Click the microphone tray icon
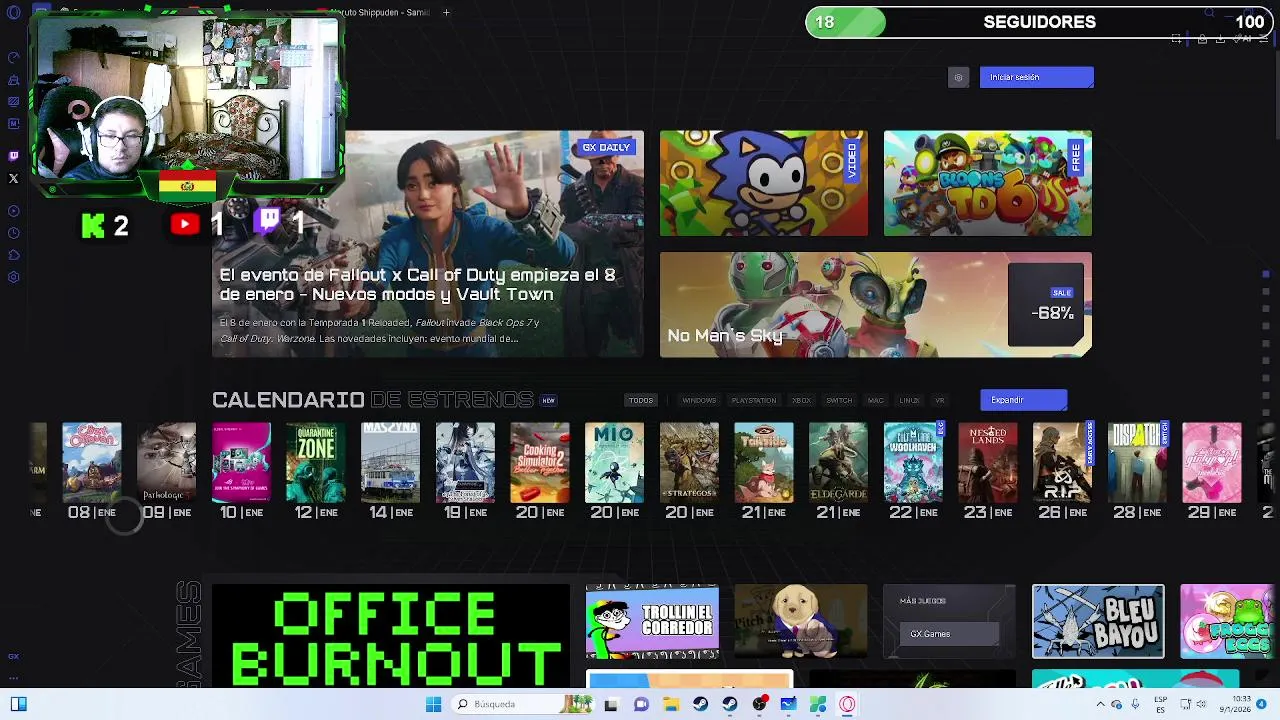The image size is (1280, 720). [1135, 704]
